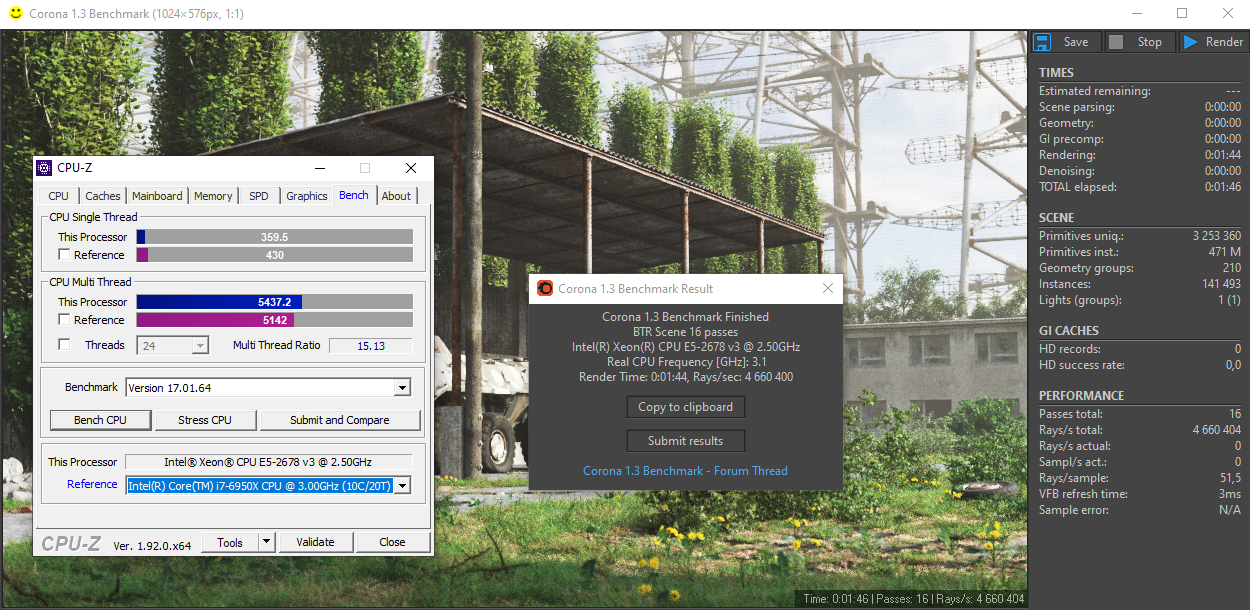Select the Graphics tab
The width and height of the screenshot is (1250, 610).
tap(307, 196)
